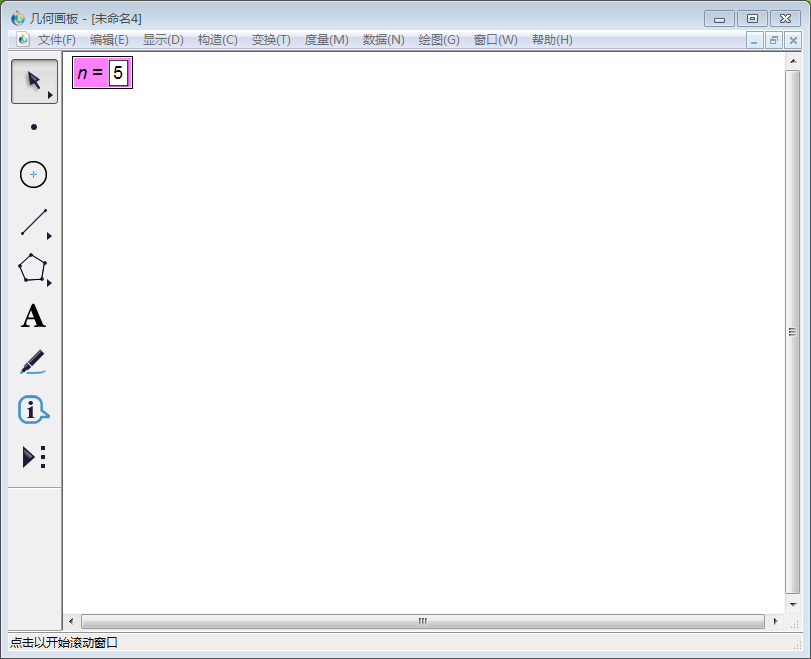Open the 构造(C) menu

coord(217,40)
